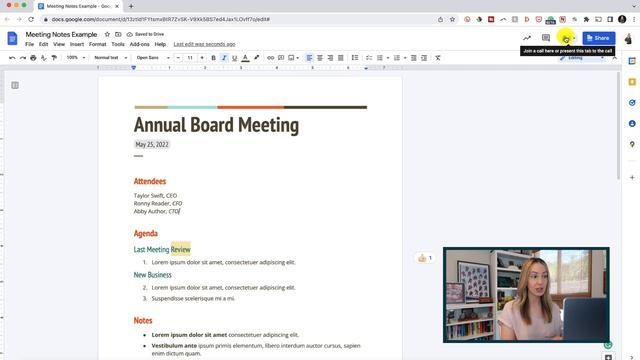Screen dimensions: 640x360
Task: Show document outline icon
Action: click(15, 85)
